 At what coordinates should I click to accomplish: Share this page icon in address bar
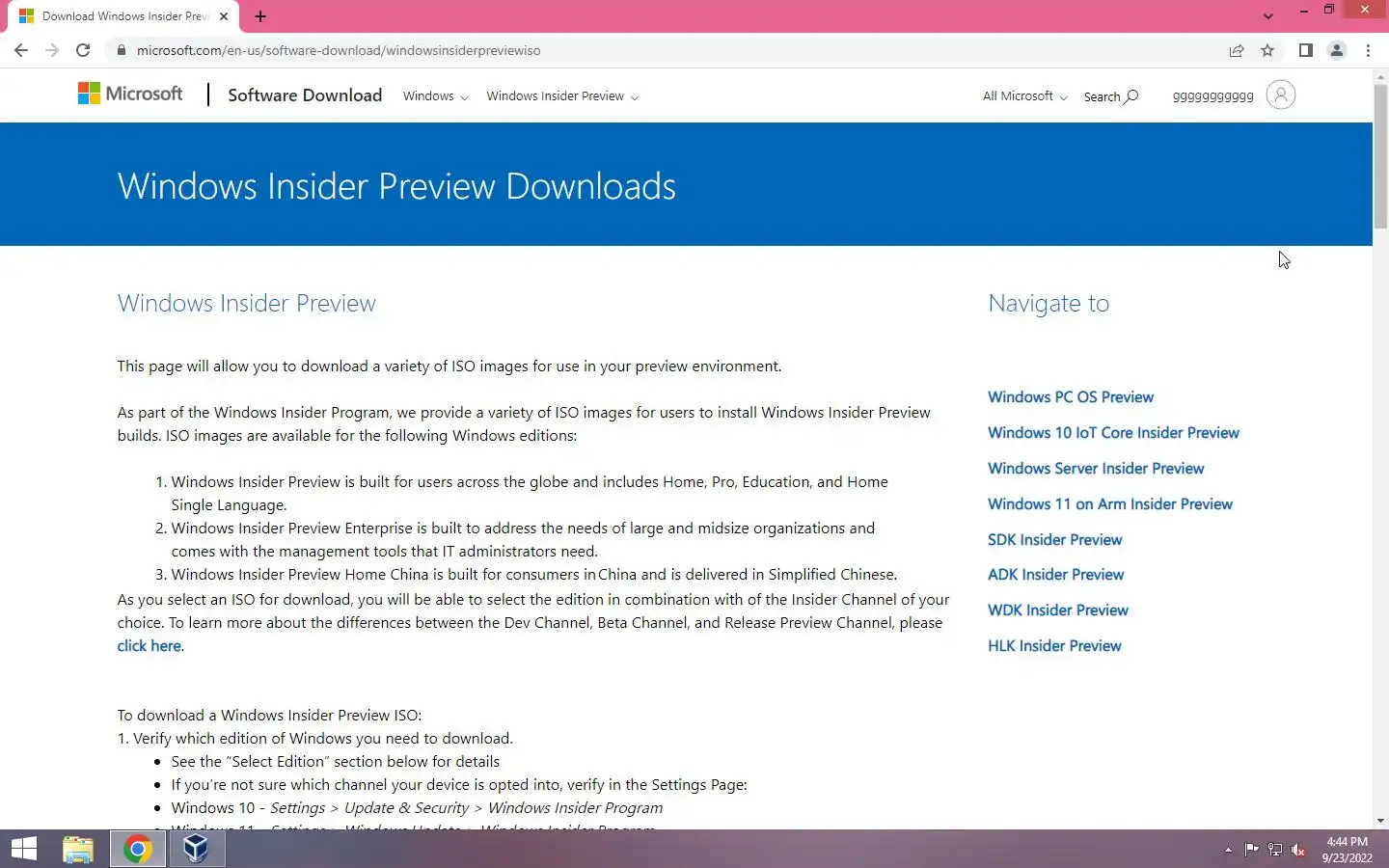point(1237,50)
